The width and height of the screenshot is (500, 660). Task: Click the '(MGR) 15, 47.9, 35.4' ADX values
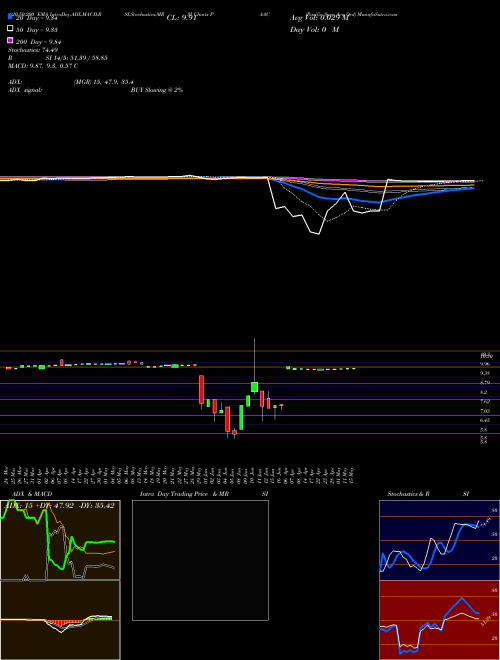point(104,82)
